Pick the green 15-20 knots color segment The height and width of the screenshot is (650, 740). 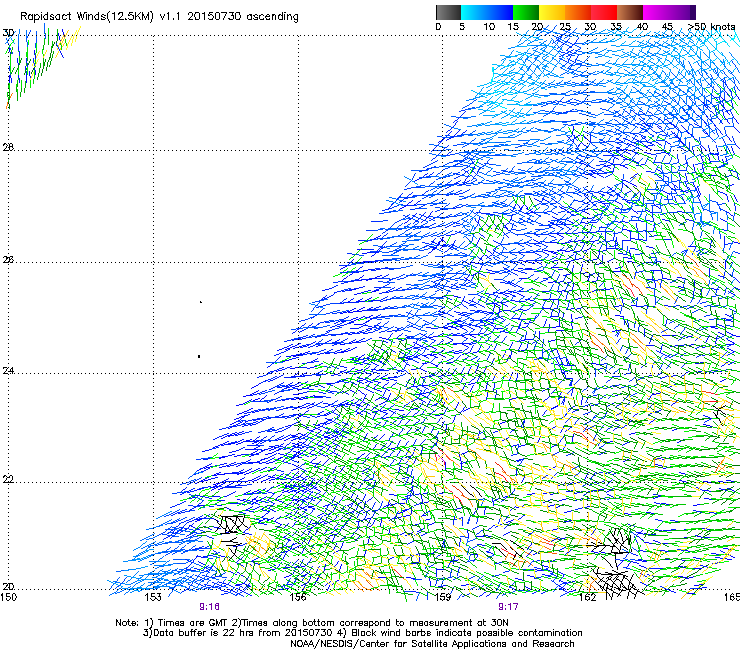pyautogui.click(x=526, y=12)
